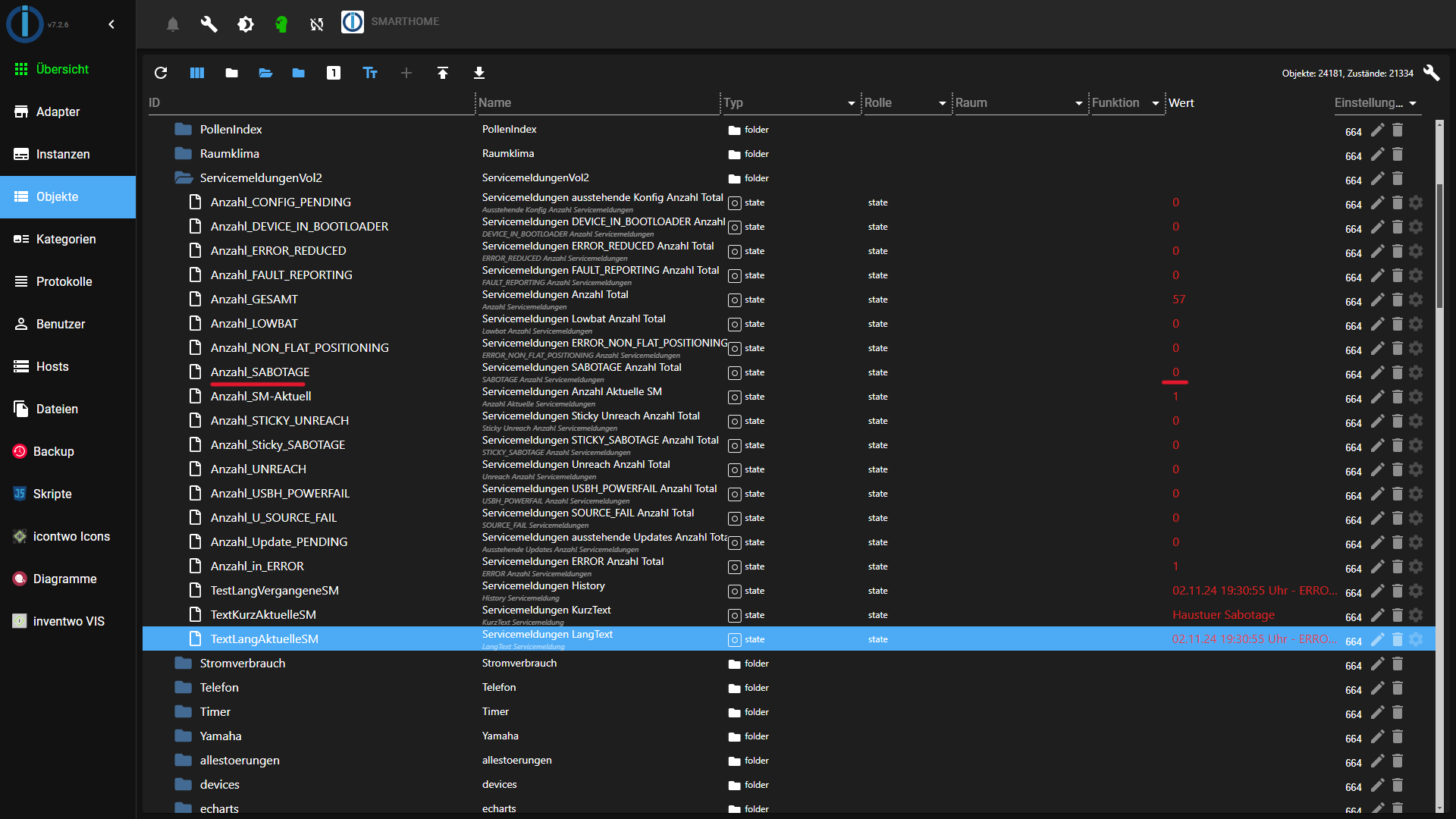The image size is (1456, 819).
Task: Select the Anzahl_SABOTAGE state row
Action: tap(789, 372)
